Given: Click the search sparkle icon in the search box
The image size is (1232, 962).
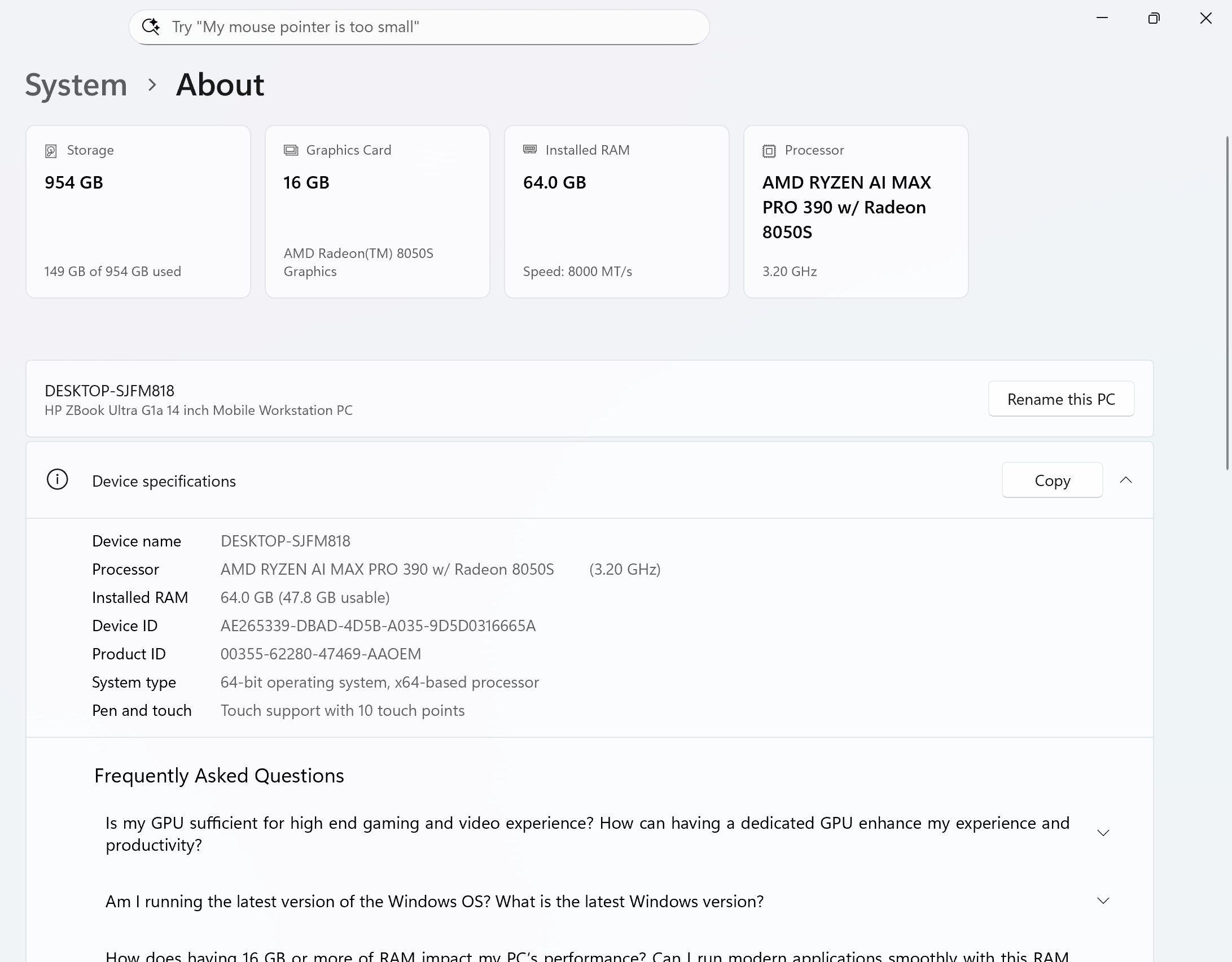Looking at the screenshot, I should 151,27.
